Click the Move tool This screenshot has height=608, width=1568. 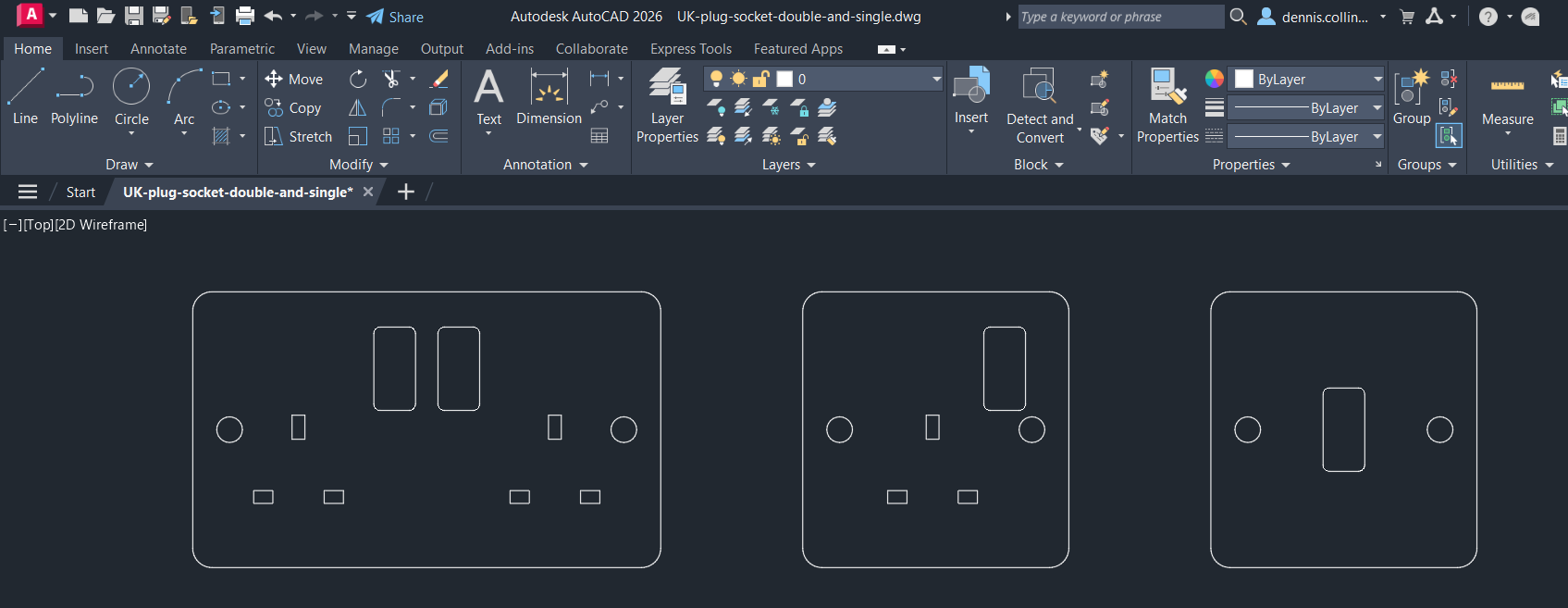pyautogui.click(x=294, y=79)
